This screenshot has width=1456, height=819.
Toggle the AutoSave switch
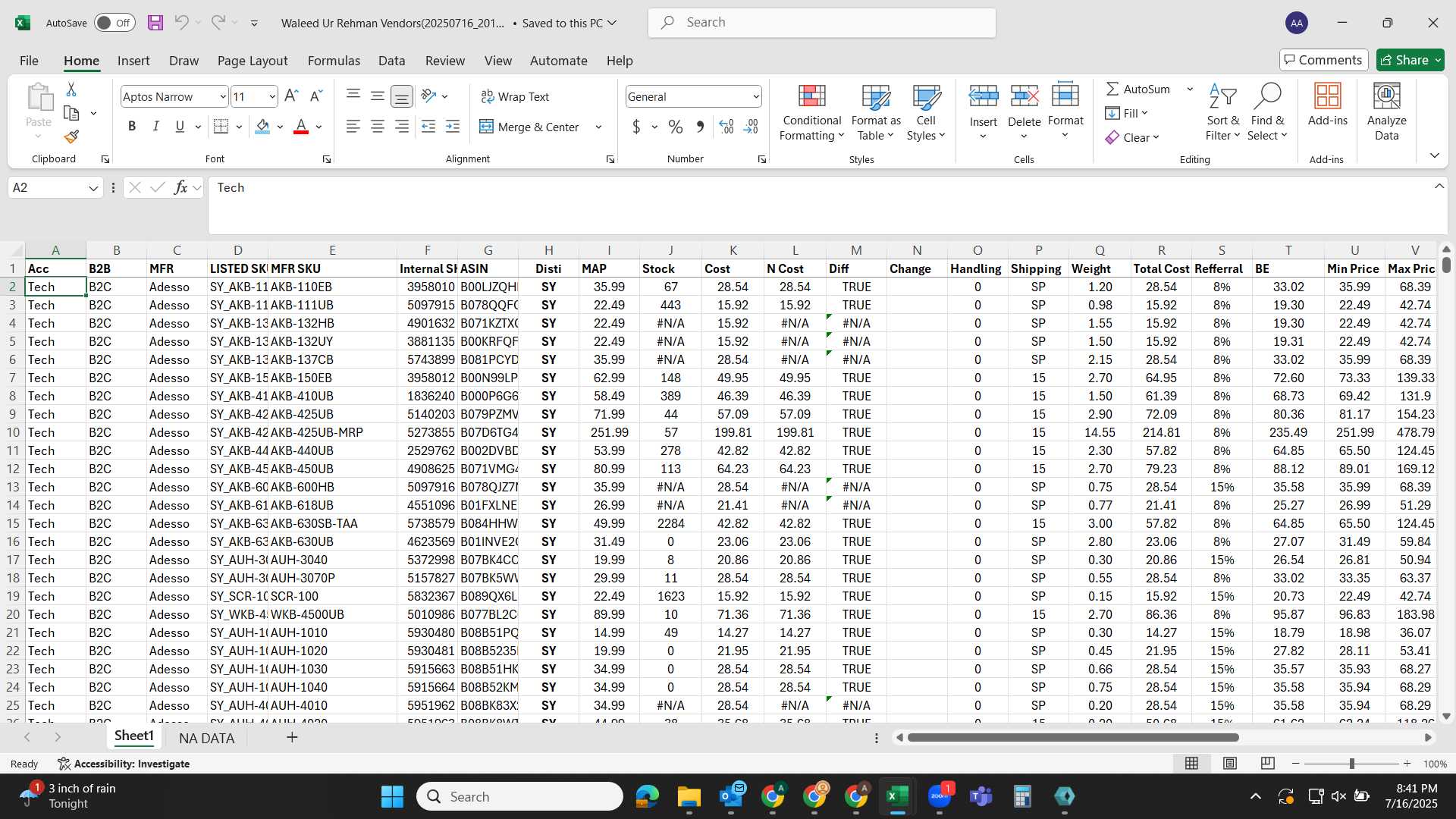pyautogui.click(x=115, y=23)
